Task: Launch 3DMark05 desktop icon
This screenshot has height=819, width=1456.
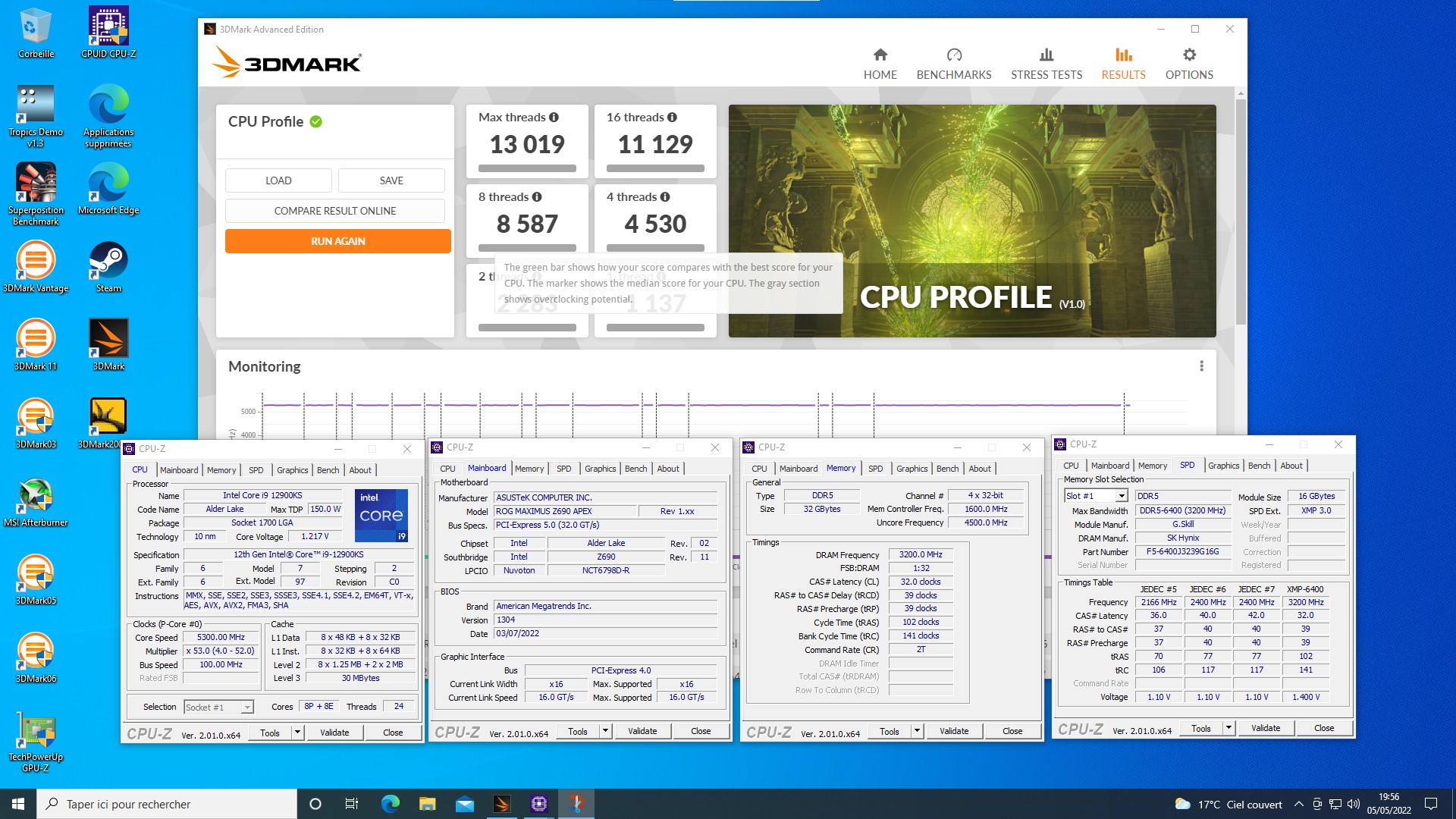Action: (x=36, y=580)
